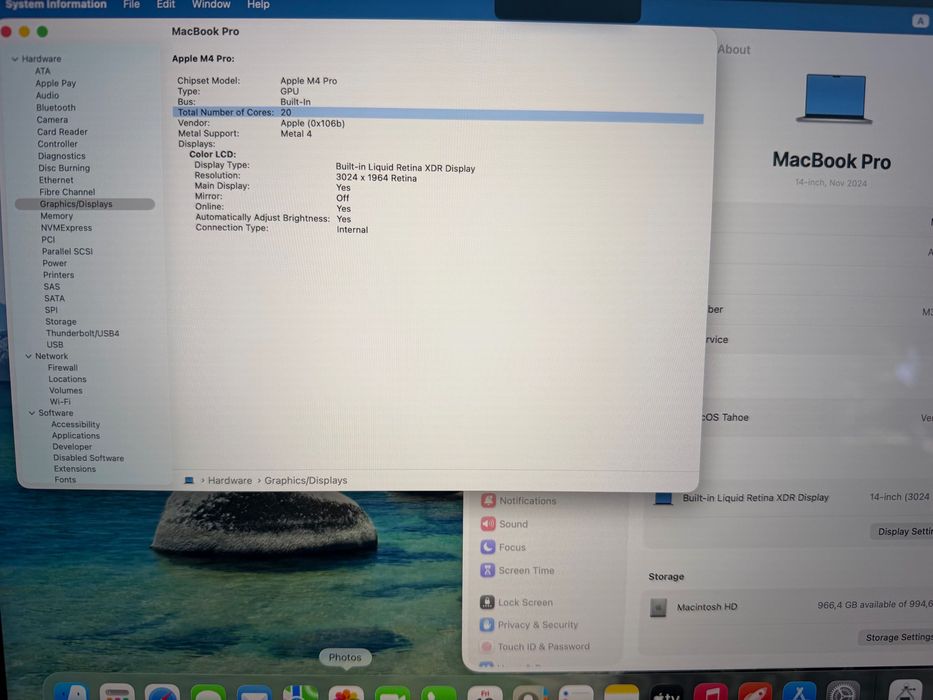Select Thunderbolt/USB4 in the sidebar
Image resolution: width=933 pixels, height=700 pixels.
pos(83,333)
